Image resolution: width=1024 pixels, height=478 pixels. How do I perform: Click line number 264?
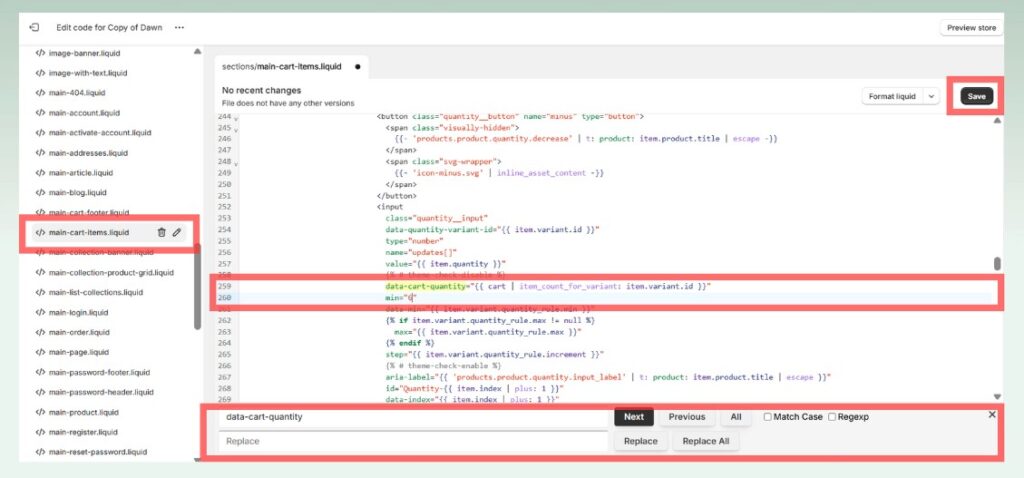[x=224, y=342]
